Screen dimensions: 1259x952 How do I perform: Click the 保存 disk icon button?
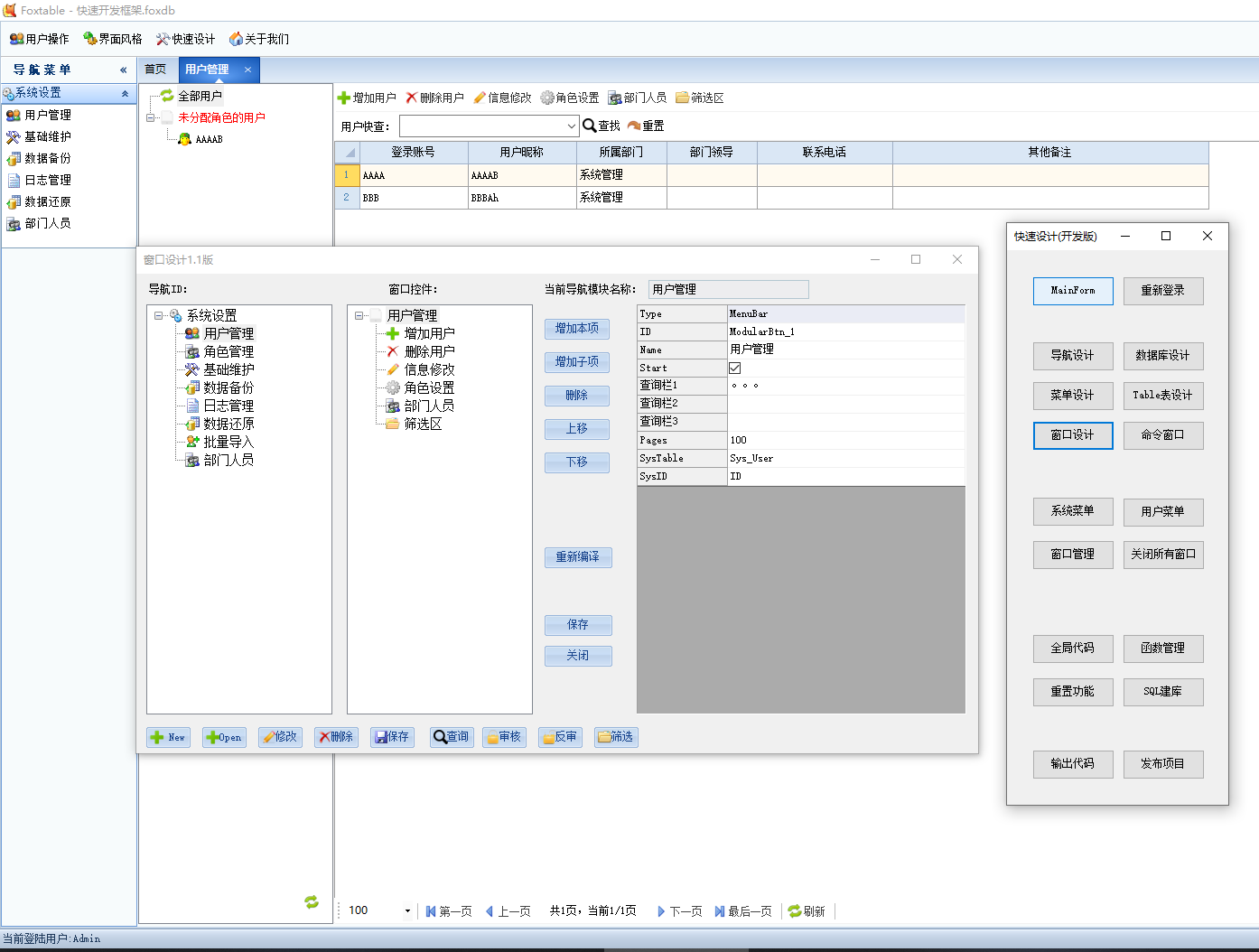pyautogui.click(x=392, y=737)
